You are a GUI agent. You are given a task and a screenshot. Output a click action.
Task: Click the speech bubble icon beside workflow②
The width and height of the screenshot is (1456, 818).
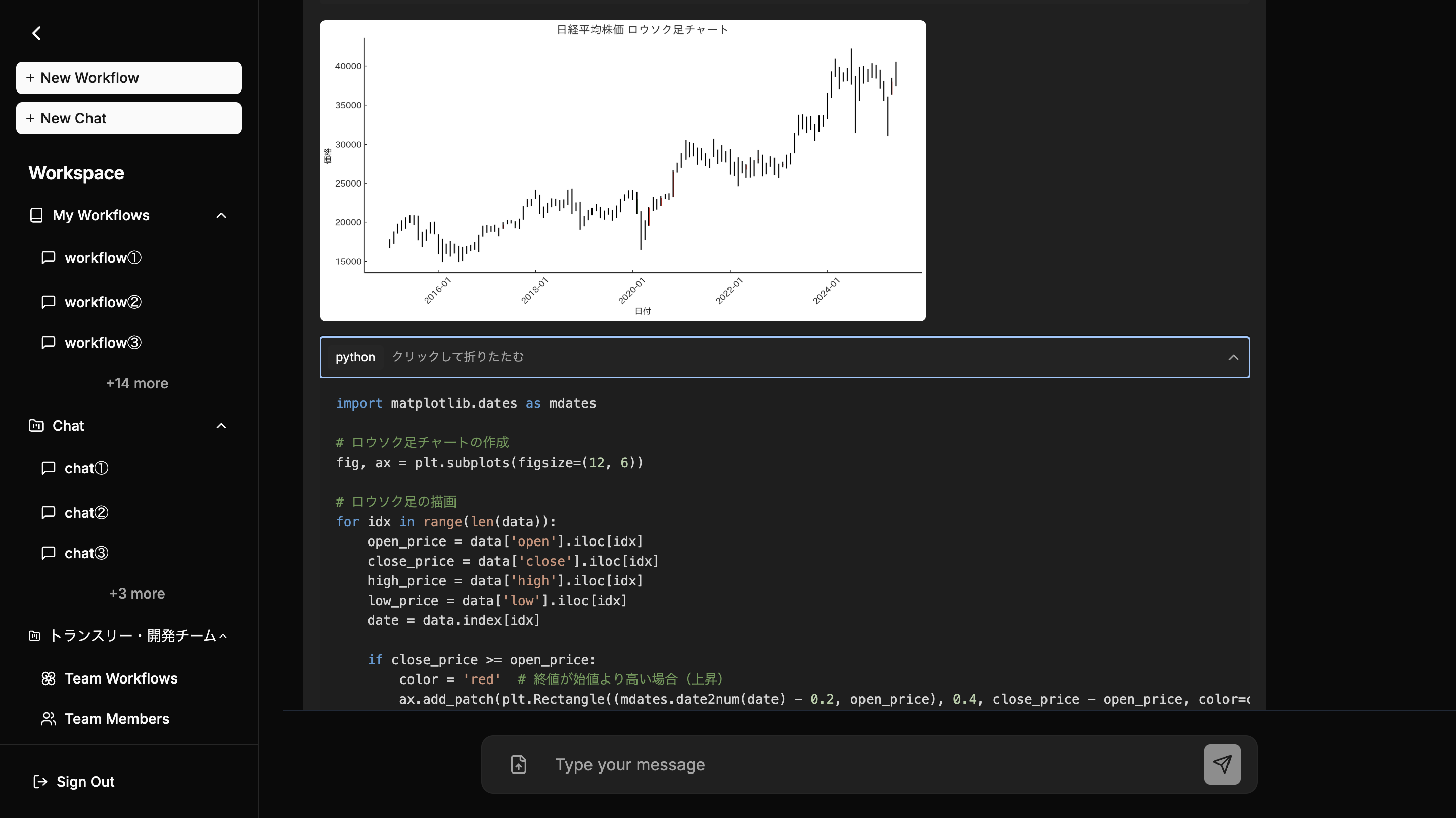(x=49, y=302)
